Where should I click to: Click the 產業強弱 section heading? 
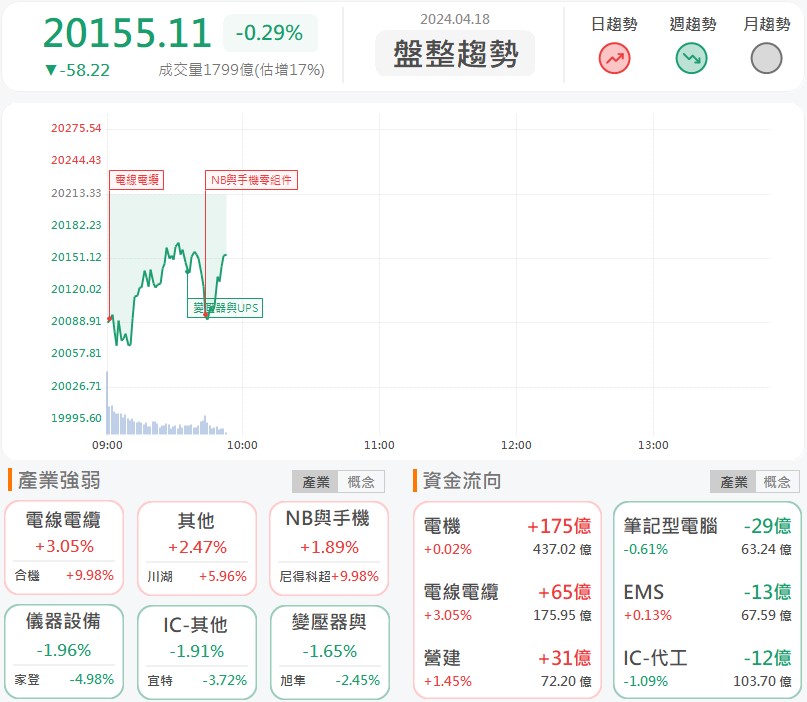point(59,481)
